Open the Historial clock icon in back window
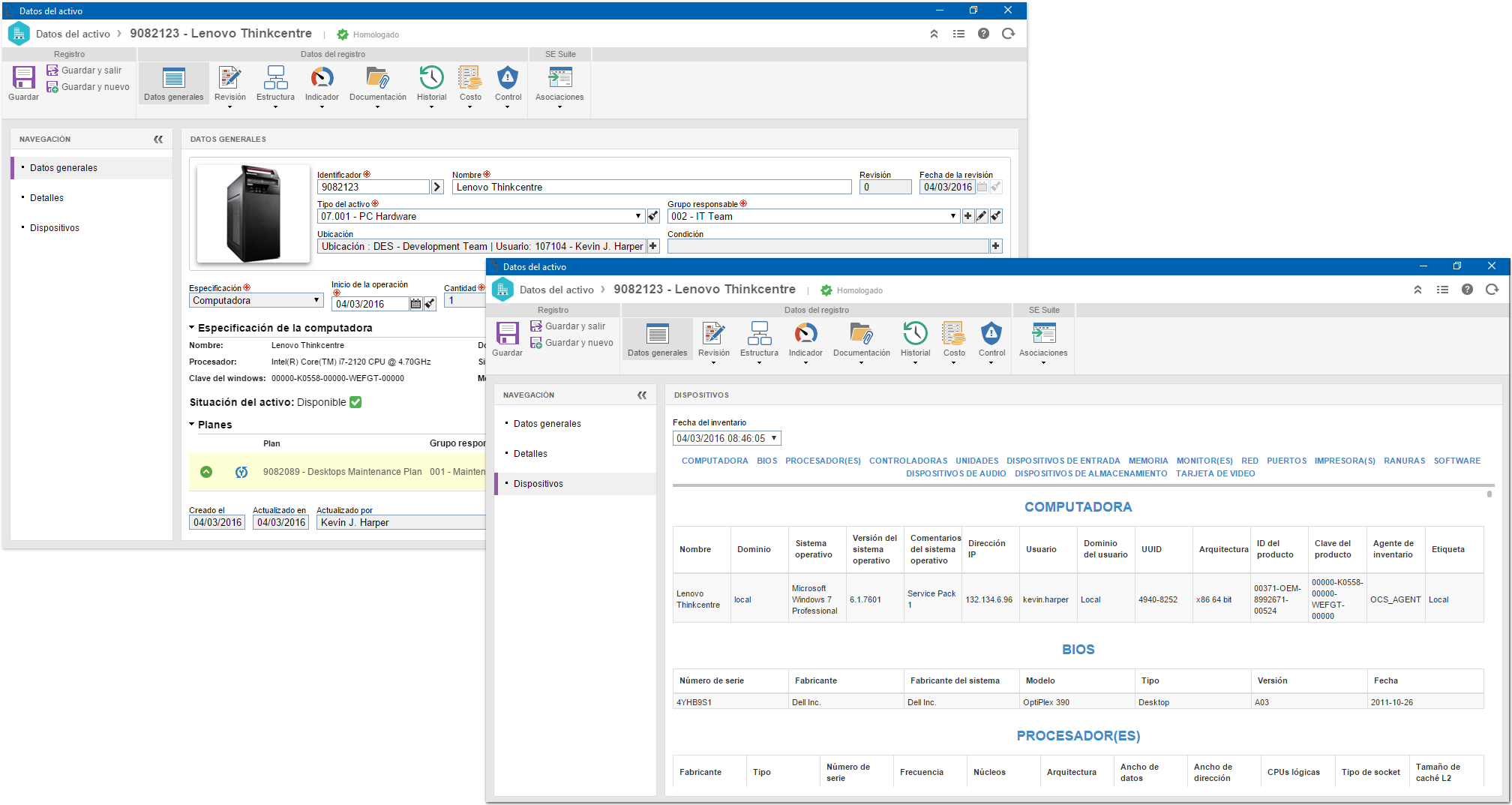 click(x=431, y=78)
